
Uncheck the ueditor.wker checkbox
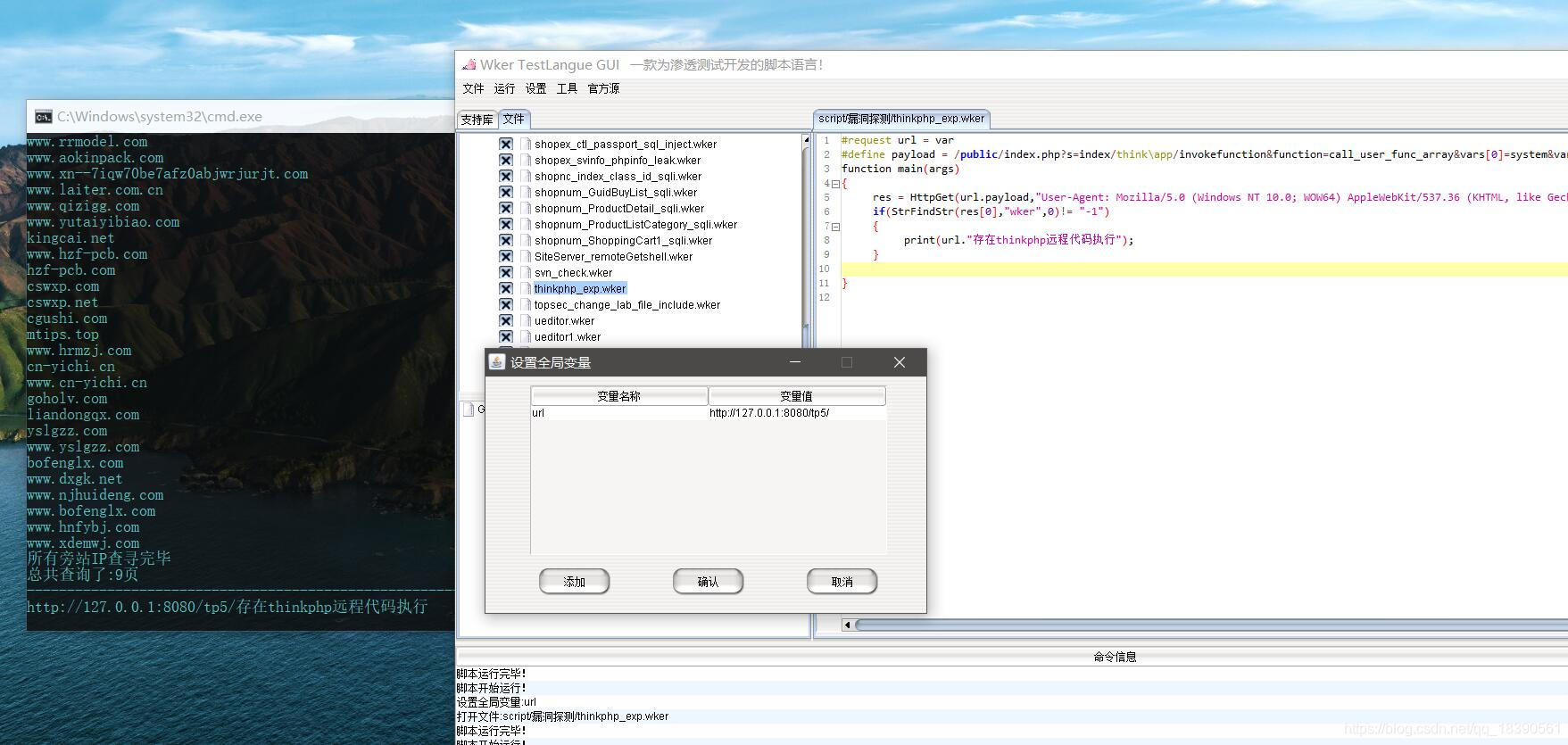point(506,320)
